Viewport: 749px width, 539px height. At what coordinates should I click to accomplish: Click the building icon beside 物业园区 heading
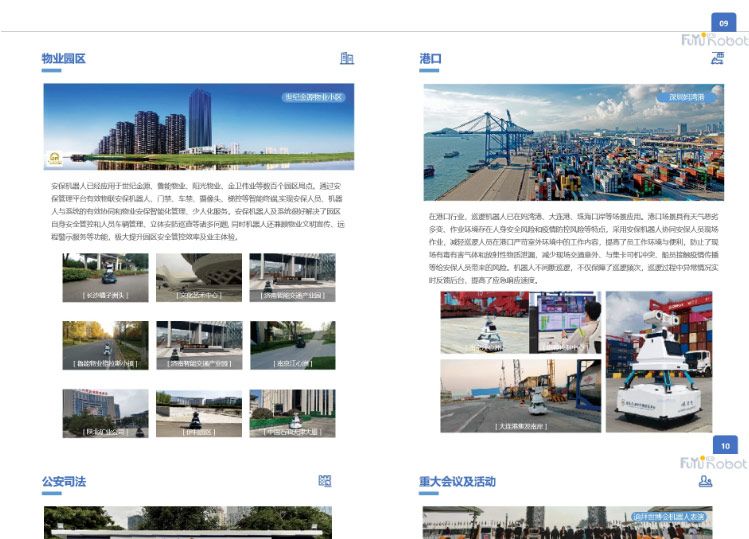347,59
